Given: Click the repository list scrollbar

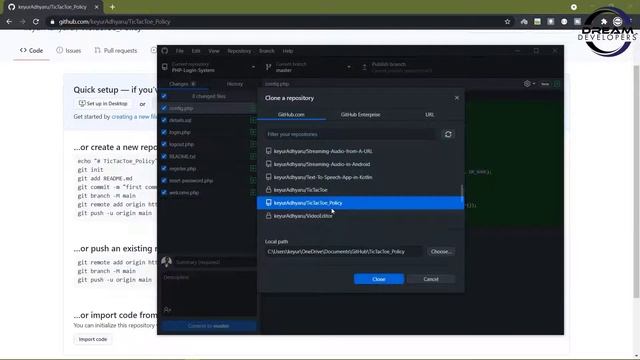Looking at the screenshot, I should pyautogui.click(x=462, y=193).
